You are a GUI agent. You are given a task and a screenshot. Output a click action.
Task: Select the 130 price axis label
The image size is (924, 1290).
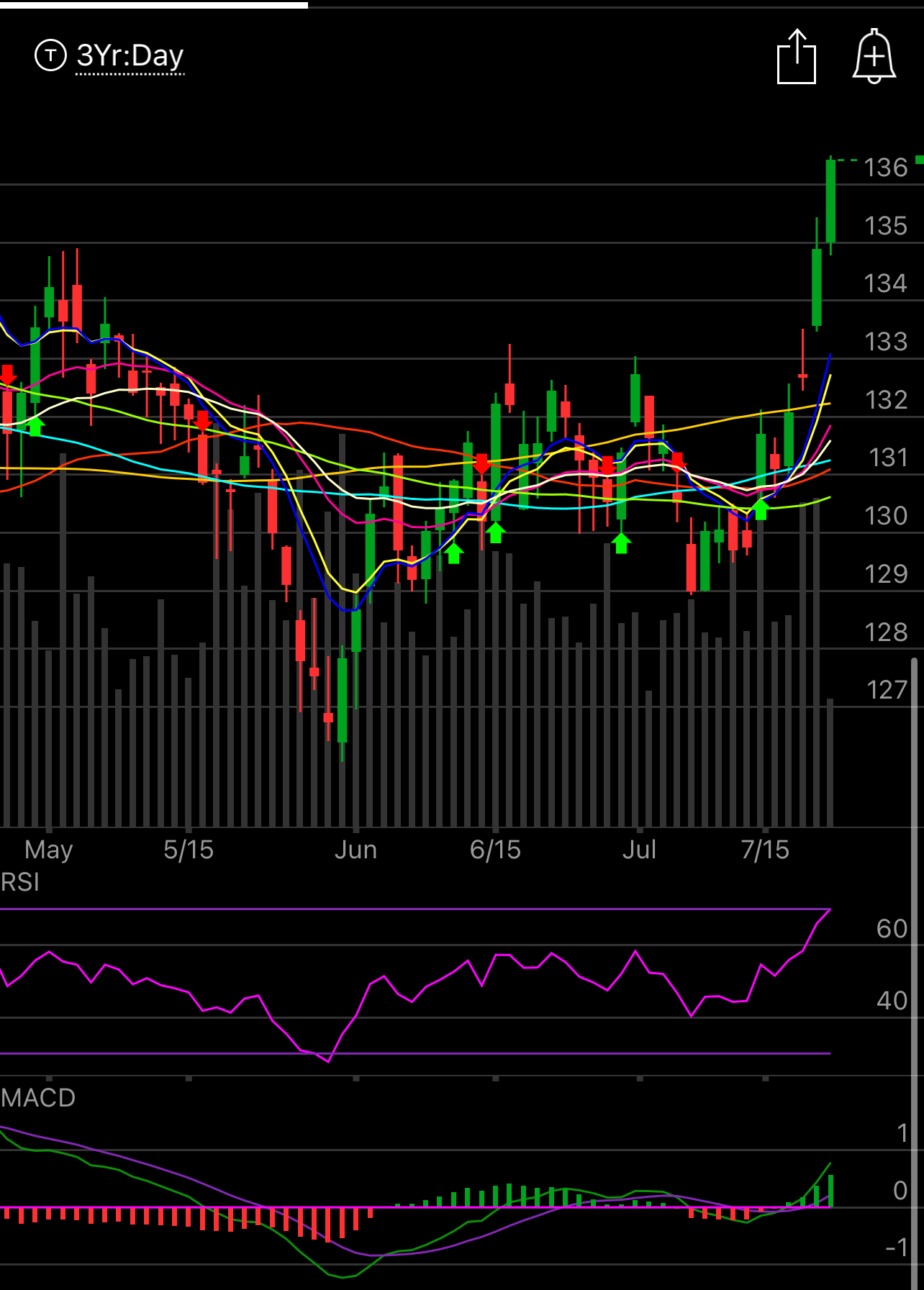(x=886, y=516)
